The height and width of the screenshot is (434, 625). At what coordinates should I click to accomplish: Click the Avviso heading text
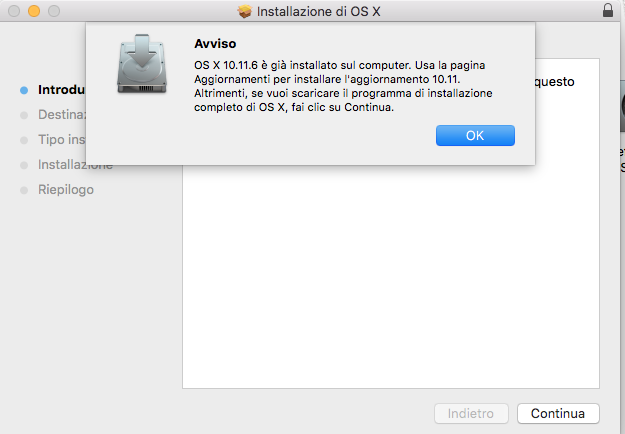[215, 43]
